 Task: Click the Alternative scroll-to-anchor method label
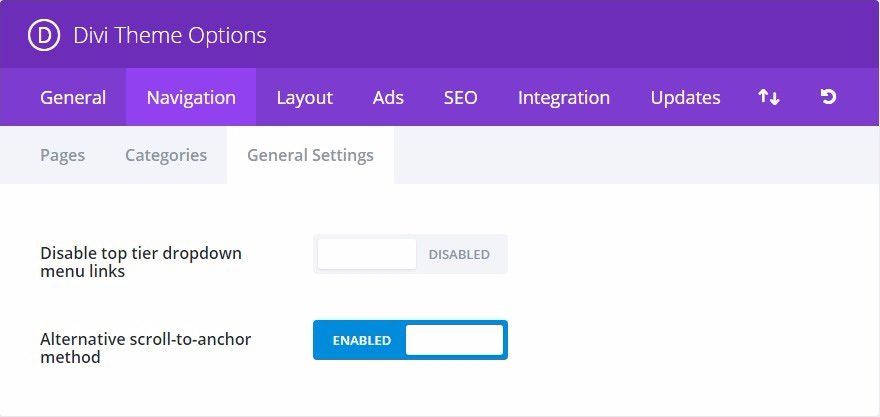[x=145, y=348]
